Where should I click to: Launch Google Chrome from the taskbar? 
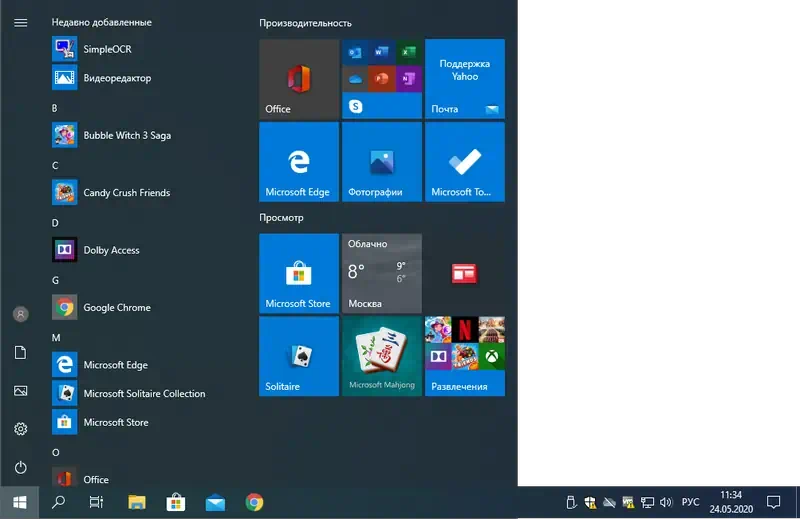(x=254, y=502)
